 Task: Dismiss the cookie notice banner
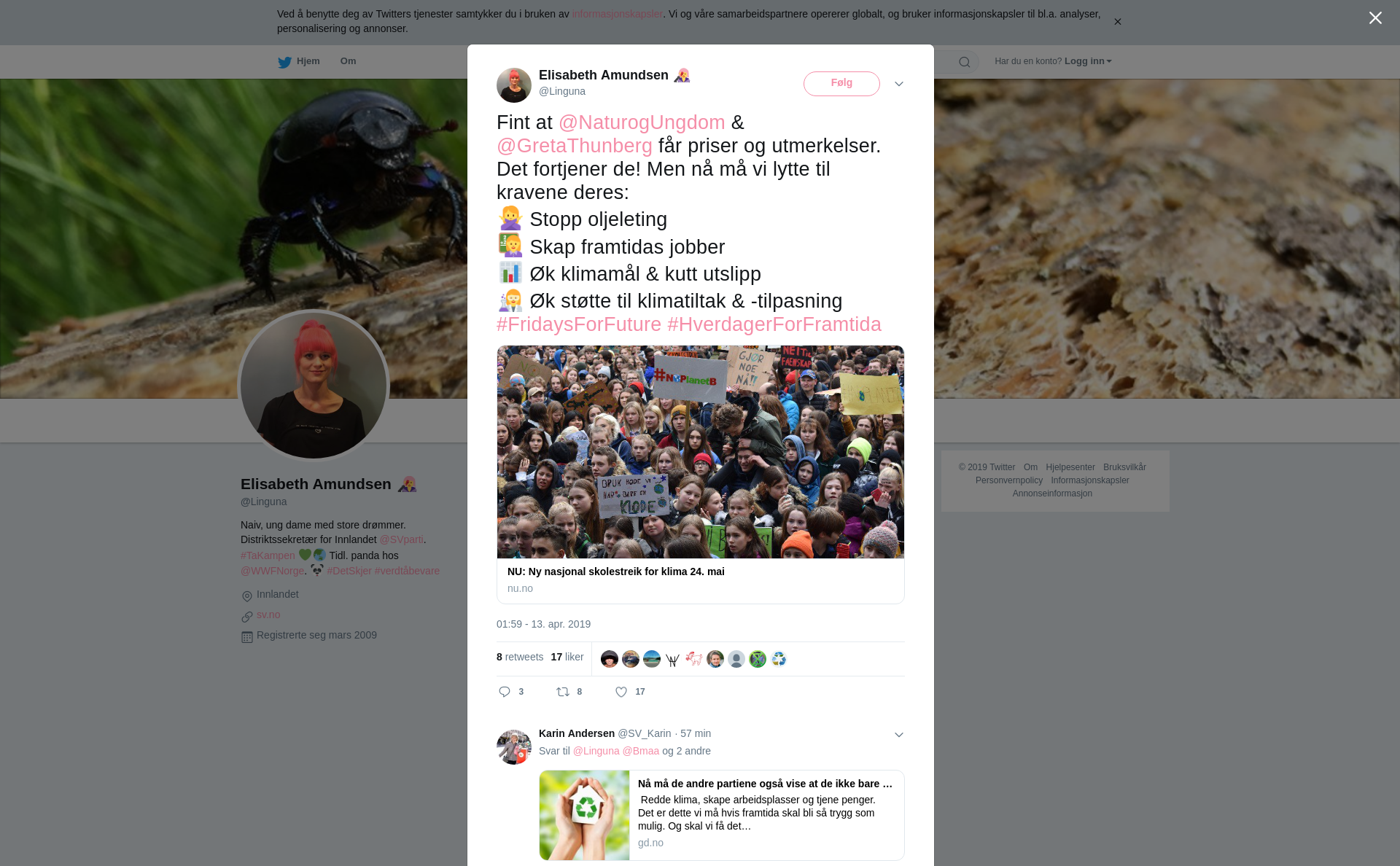point(1117,22)
